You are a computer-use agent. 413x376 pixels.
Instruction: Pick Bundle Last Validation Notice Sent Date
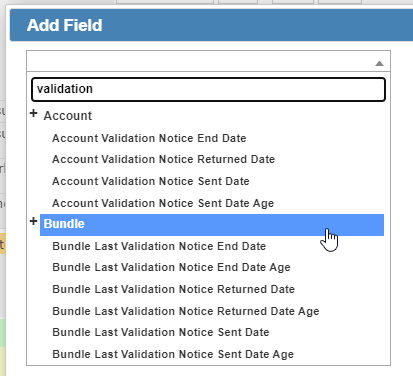click(x=161, y=332)
